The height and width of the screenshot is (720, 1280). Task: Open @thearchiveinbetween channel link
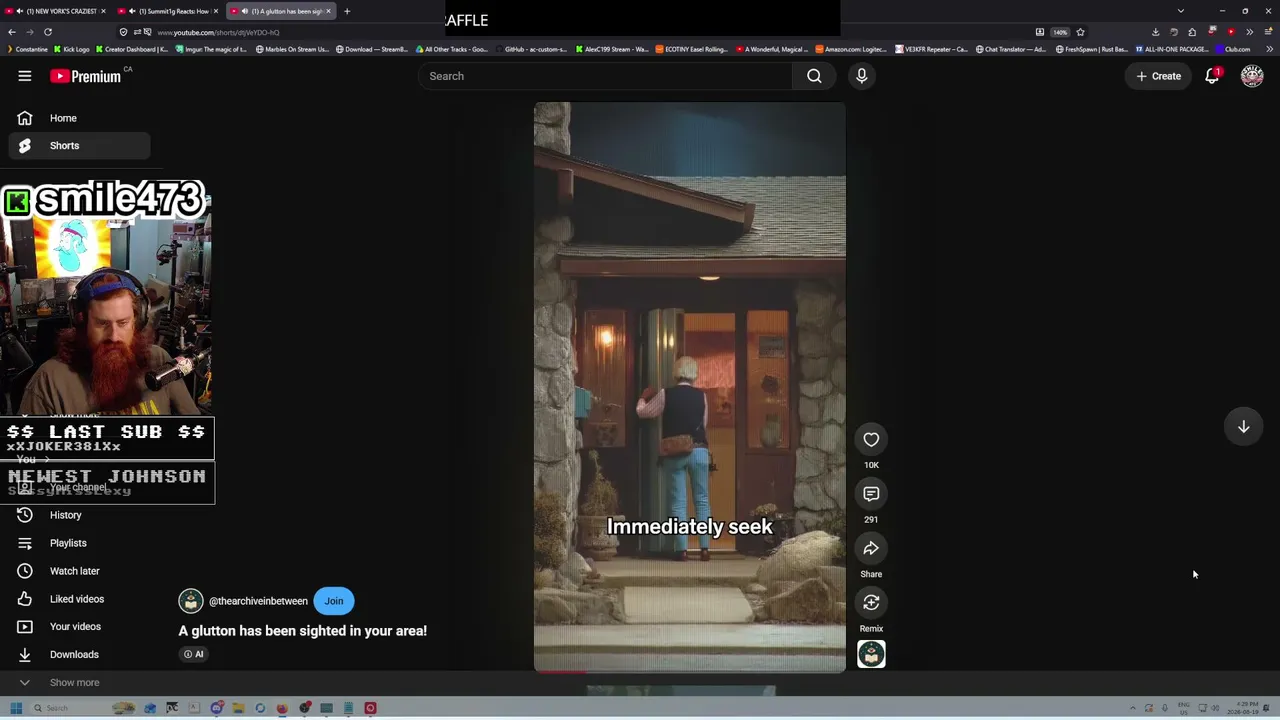click(x=258, y=601)
